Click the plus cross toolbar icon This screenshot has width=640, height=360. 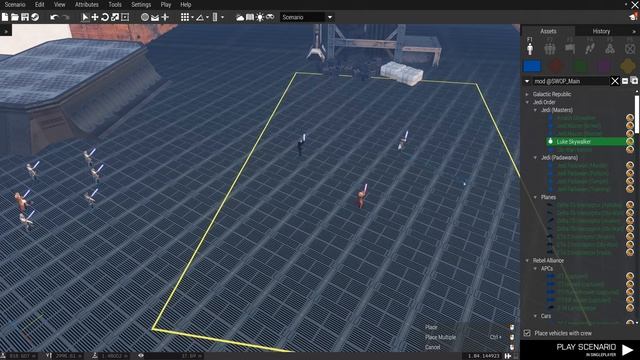pos(165,17)
